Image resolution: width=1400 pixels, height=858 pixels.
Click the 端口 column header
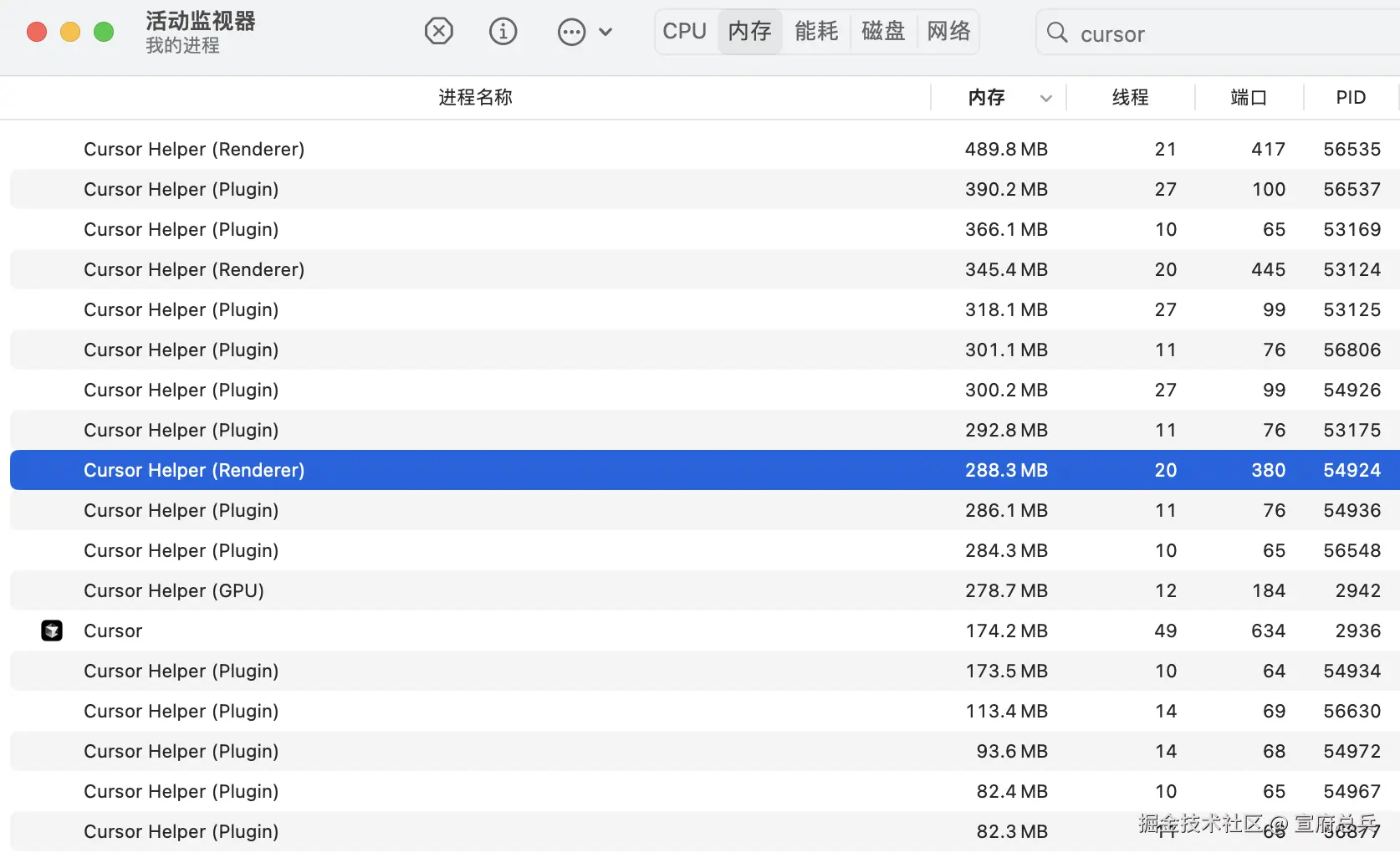[1249, 97]
